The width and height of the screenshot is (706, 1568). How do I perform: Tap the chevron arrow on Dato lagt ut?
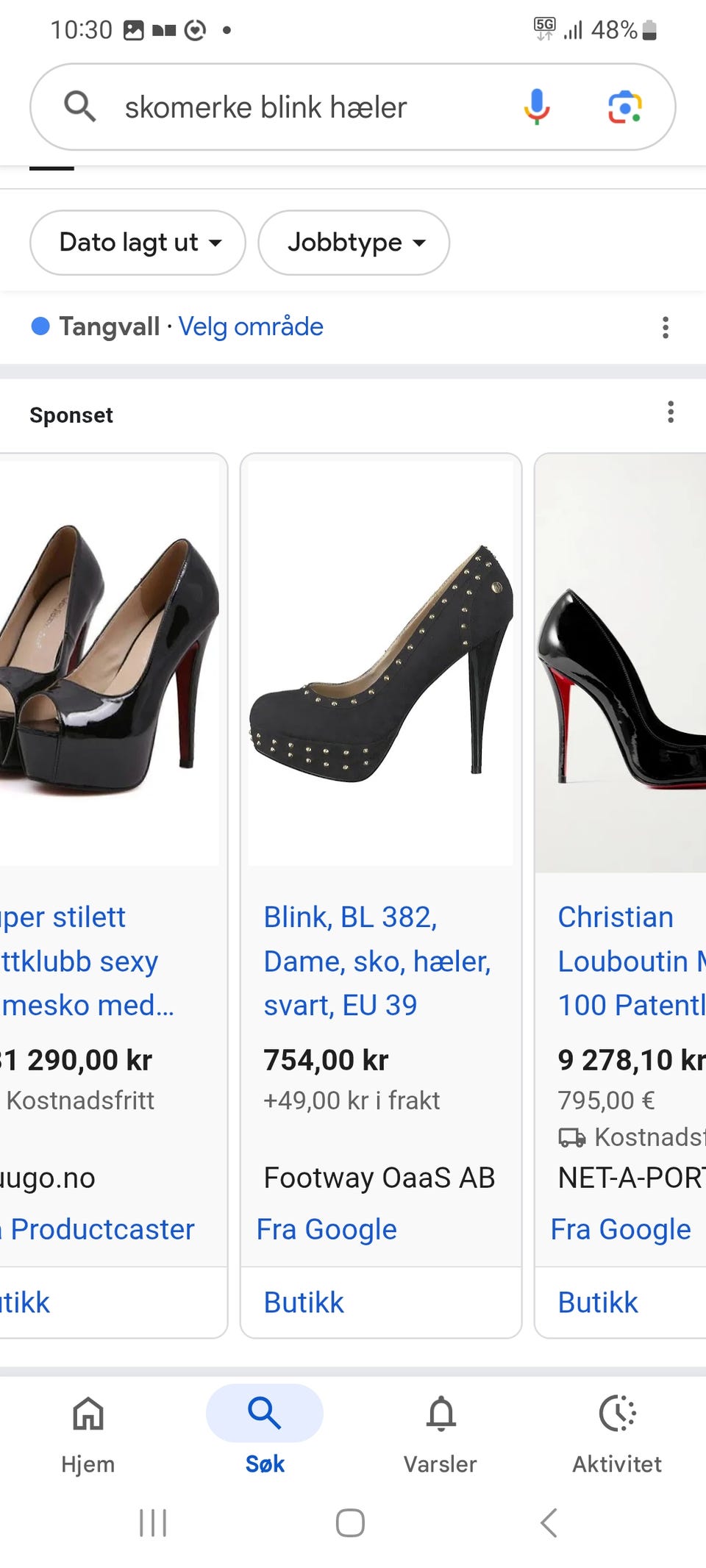[215, 244]
